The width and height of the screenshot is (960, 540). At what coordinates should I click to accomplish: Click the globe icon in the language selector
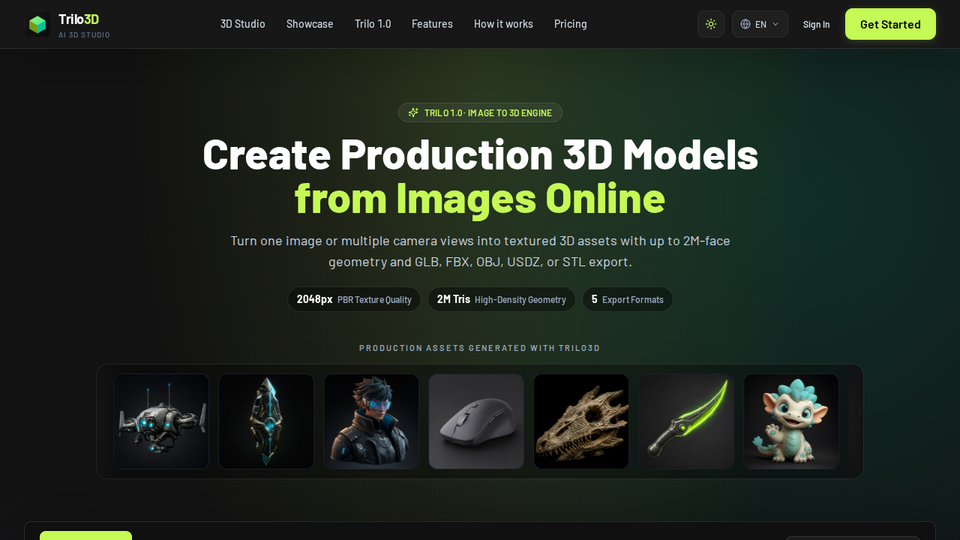745,24
